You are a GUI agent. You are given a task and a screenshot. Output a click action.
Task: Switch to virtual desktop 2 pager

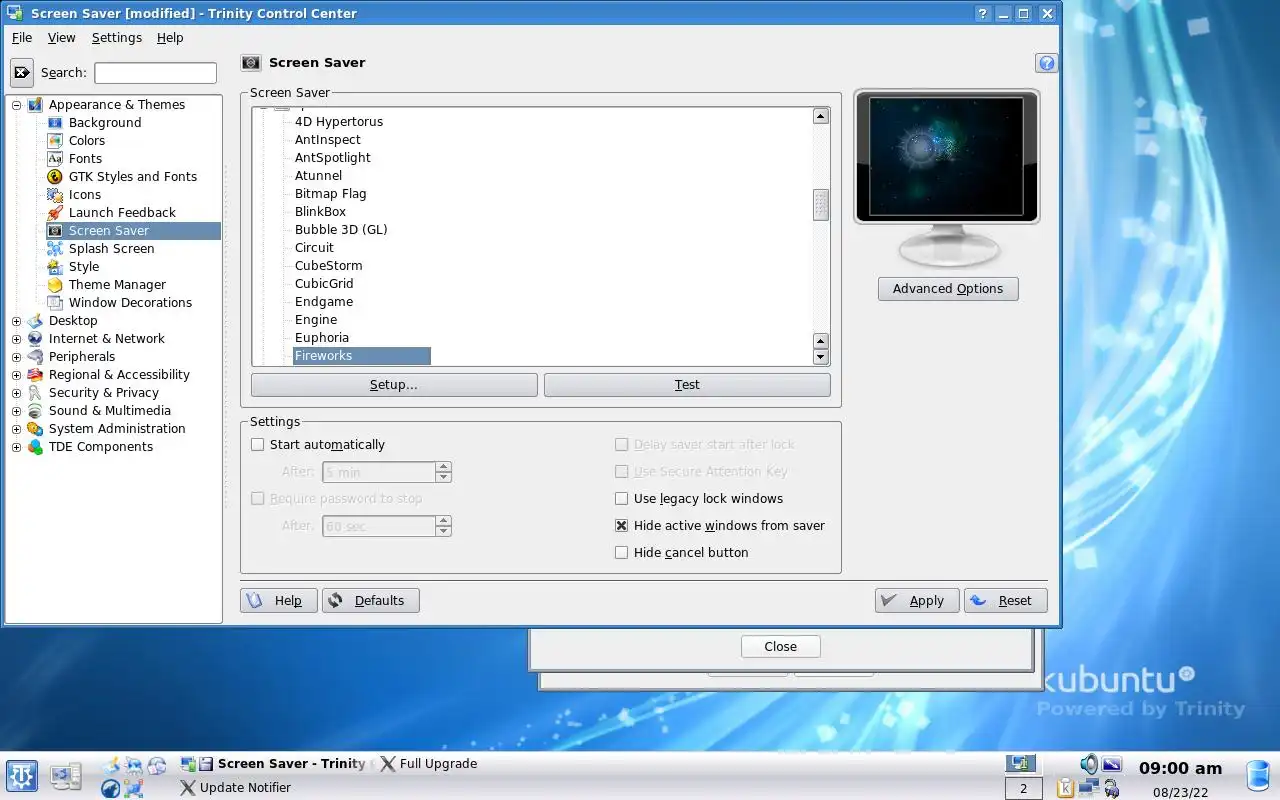(x=1023, y=788)
